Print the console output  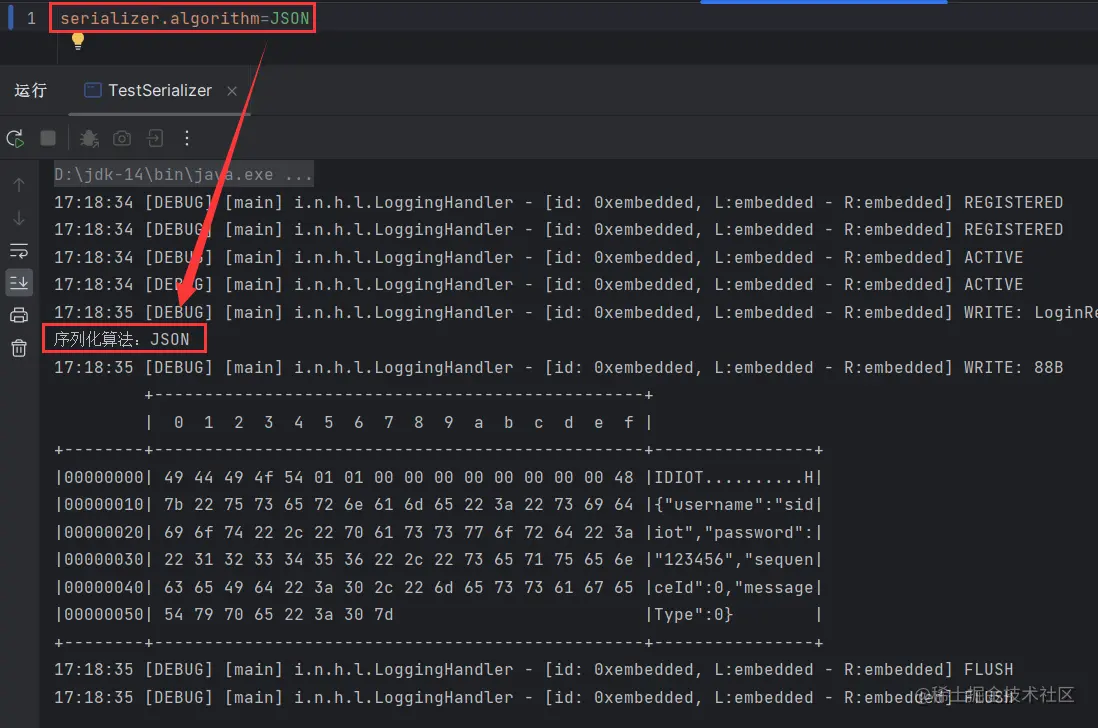pyautogui.click(x=19, y=315)
